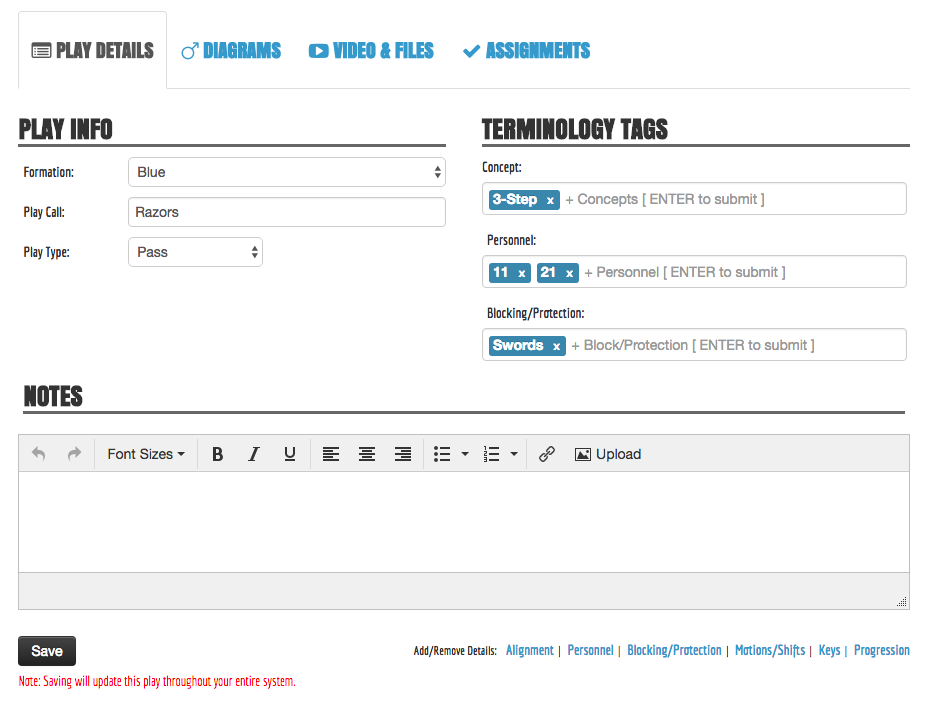Click into the Play Call text field
The width and height of the screenshot is (933, 725).
pyautogui.click(x=286, y=212)
